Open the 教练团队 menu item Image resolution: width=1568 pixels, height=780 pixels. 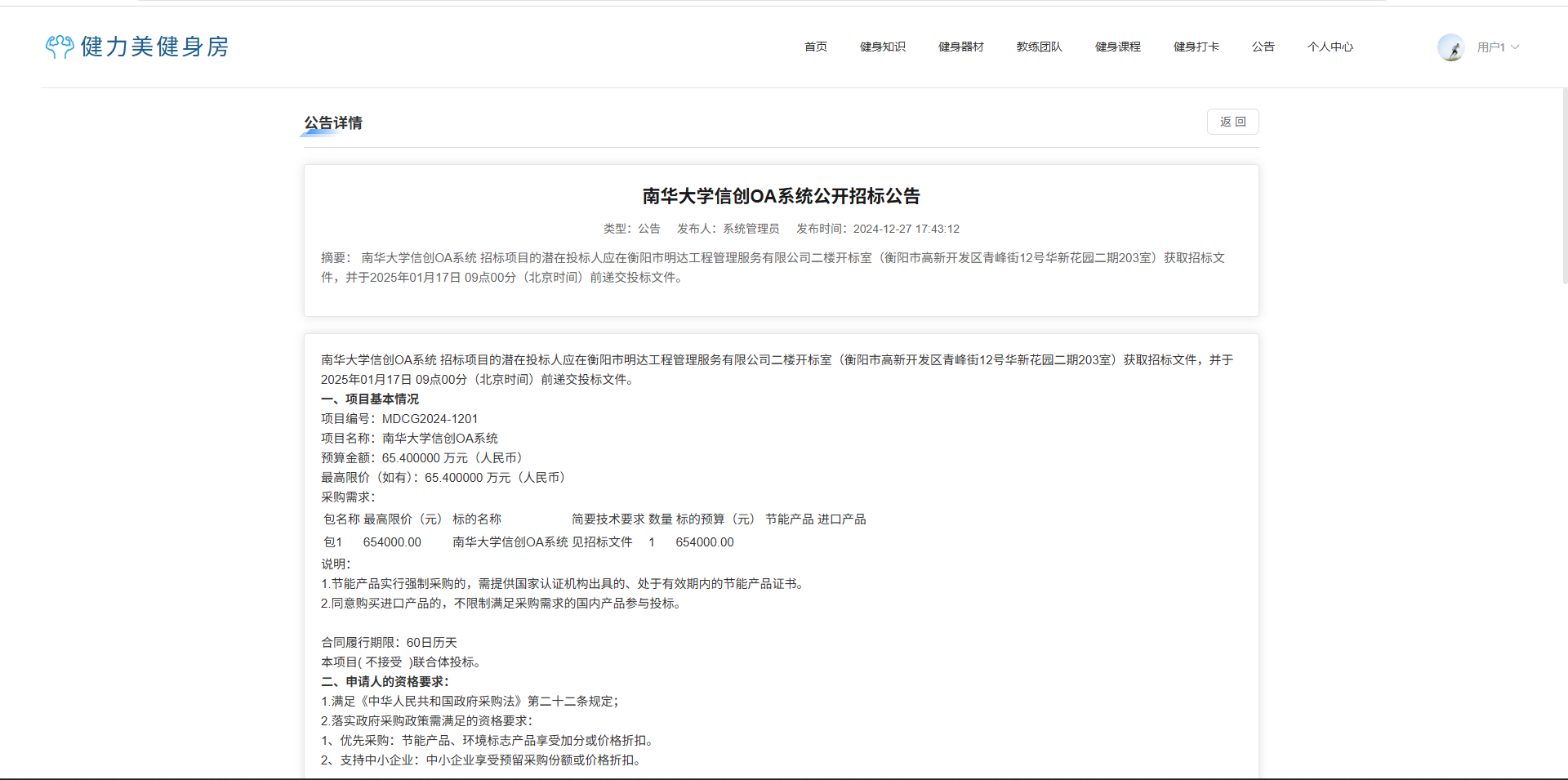tap(1039, 47)
